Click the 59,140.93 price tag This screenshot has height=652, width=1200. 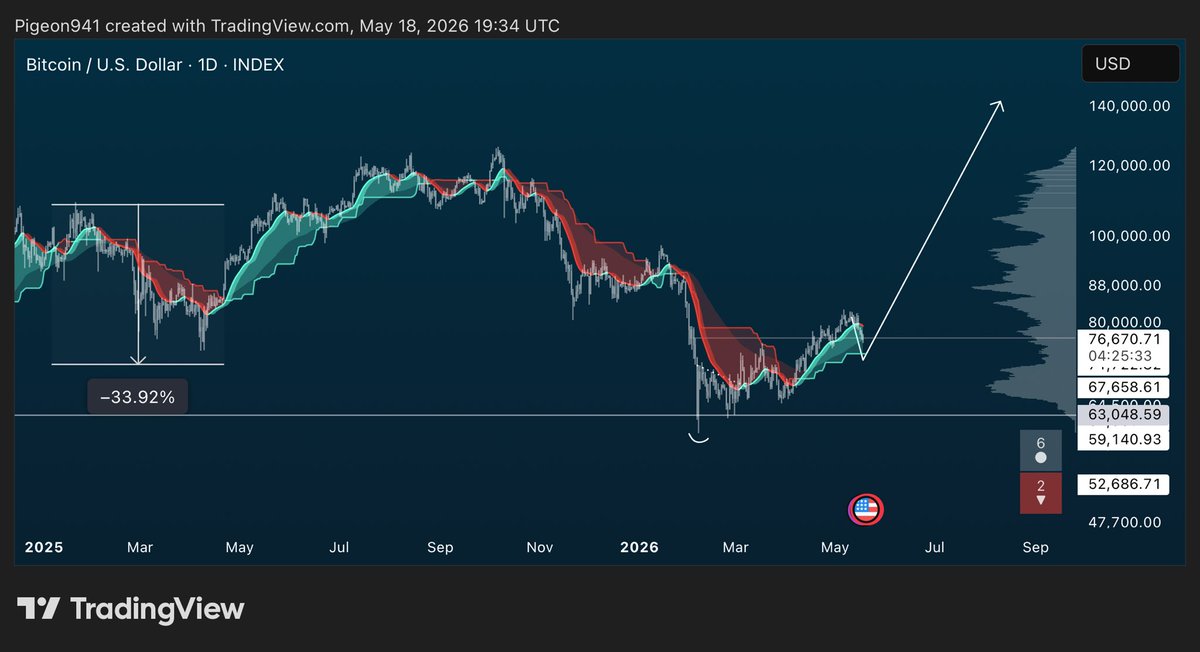pos(1124,439)
